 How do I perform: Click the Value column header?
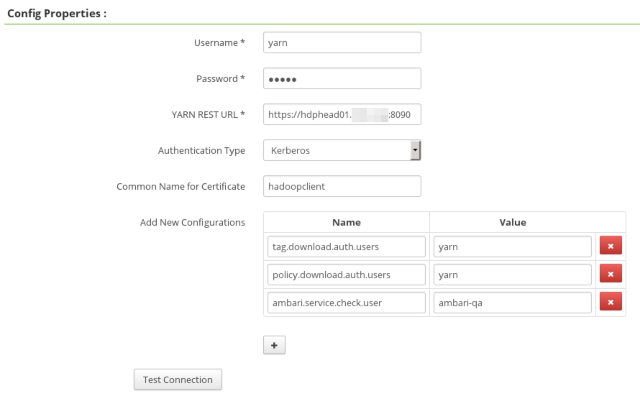513,222
